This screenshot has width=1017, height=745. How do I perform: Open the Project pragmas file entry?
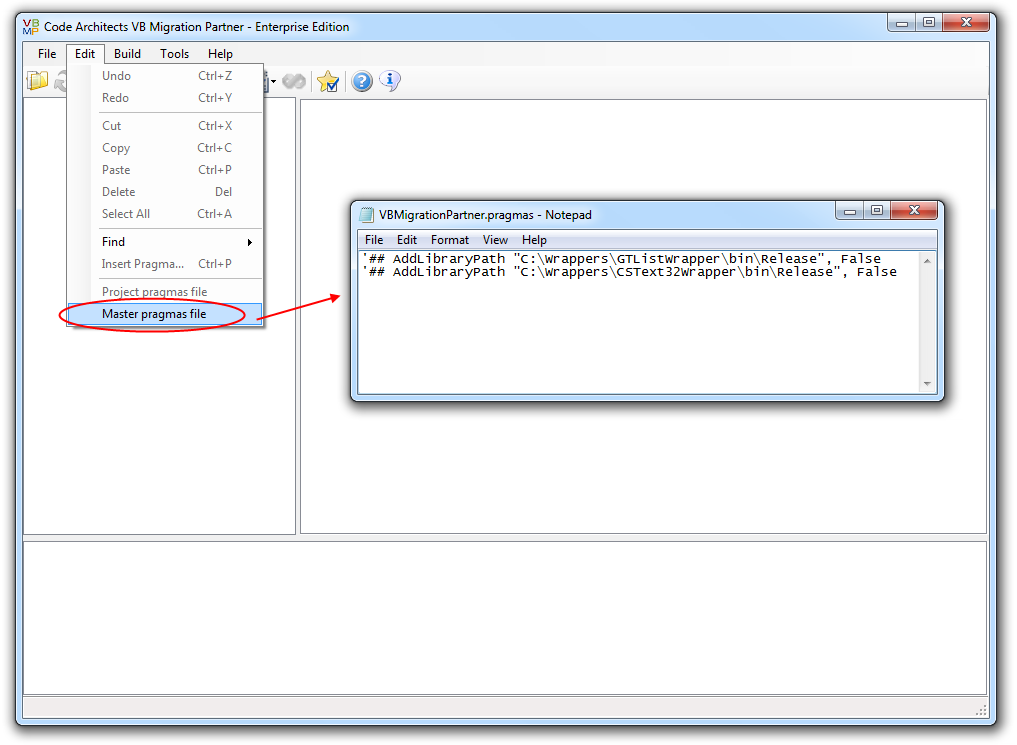(x=165, y=292)
